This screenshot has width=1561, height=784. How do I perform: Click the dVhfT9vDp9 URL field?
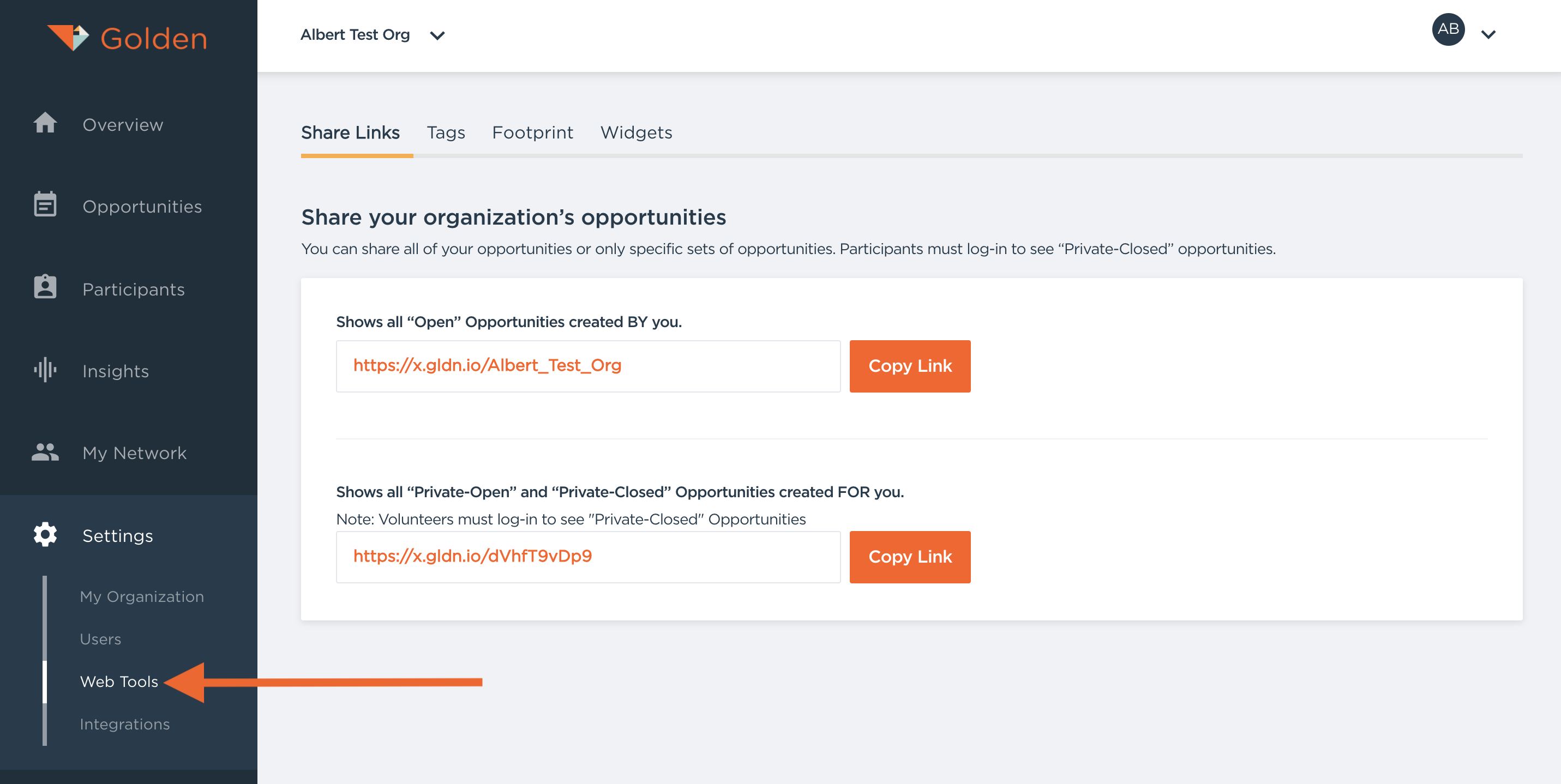pyautogui.click(x=587, y=557)
